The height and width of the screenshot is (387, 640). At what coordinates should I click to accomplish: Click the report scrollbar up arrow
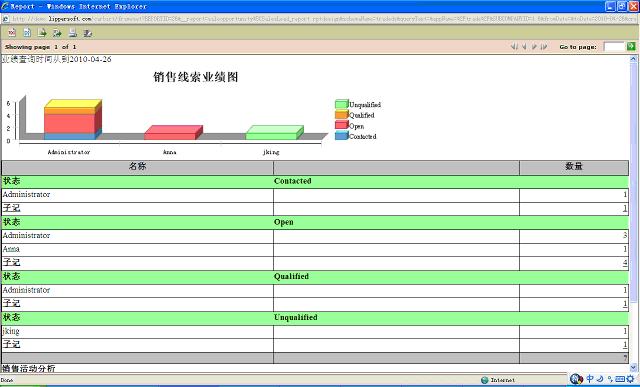point(633,59)
